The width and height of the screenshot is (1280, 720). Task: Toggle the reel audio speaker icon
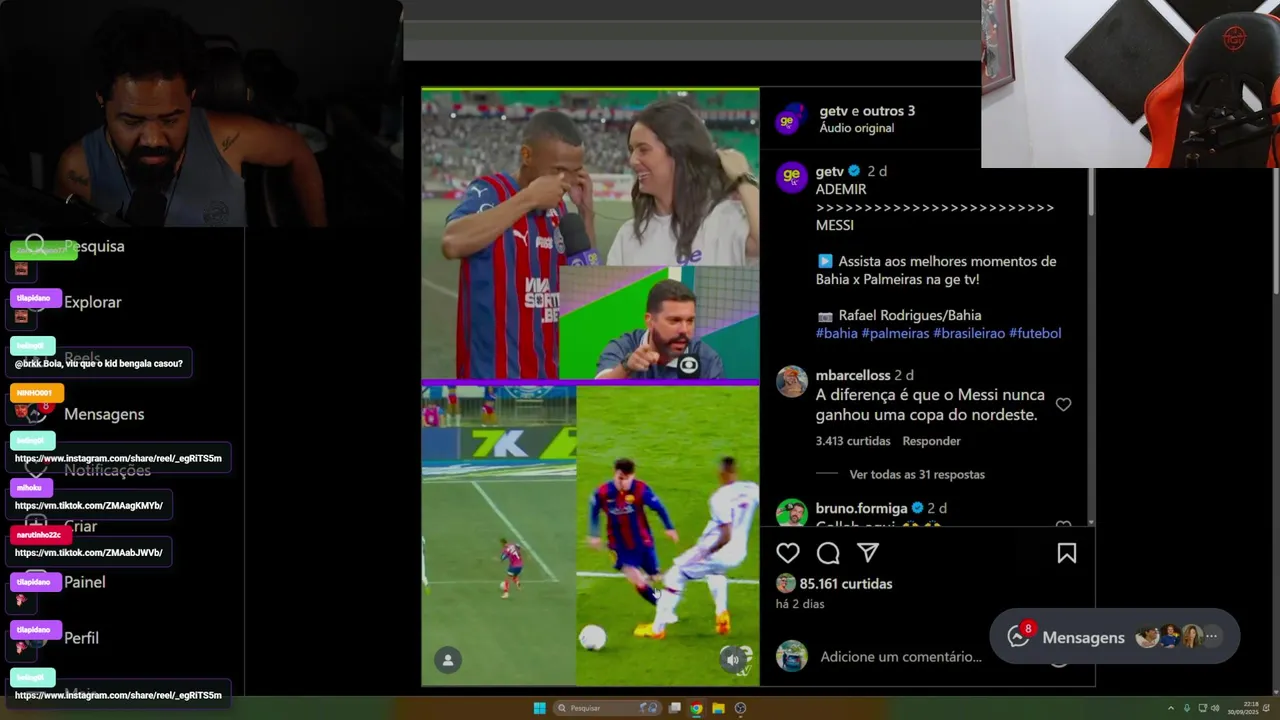[x=733, y=659]
